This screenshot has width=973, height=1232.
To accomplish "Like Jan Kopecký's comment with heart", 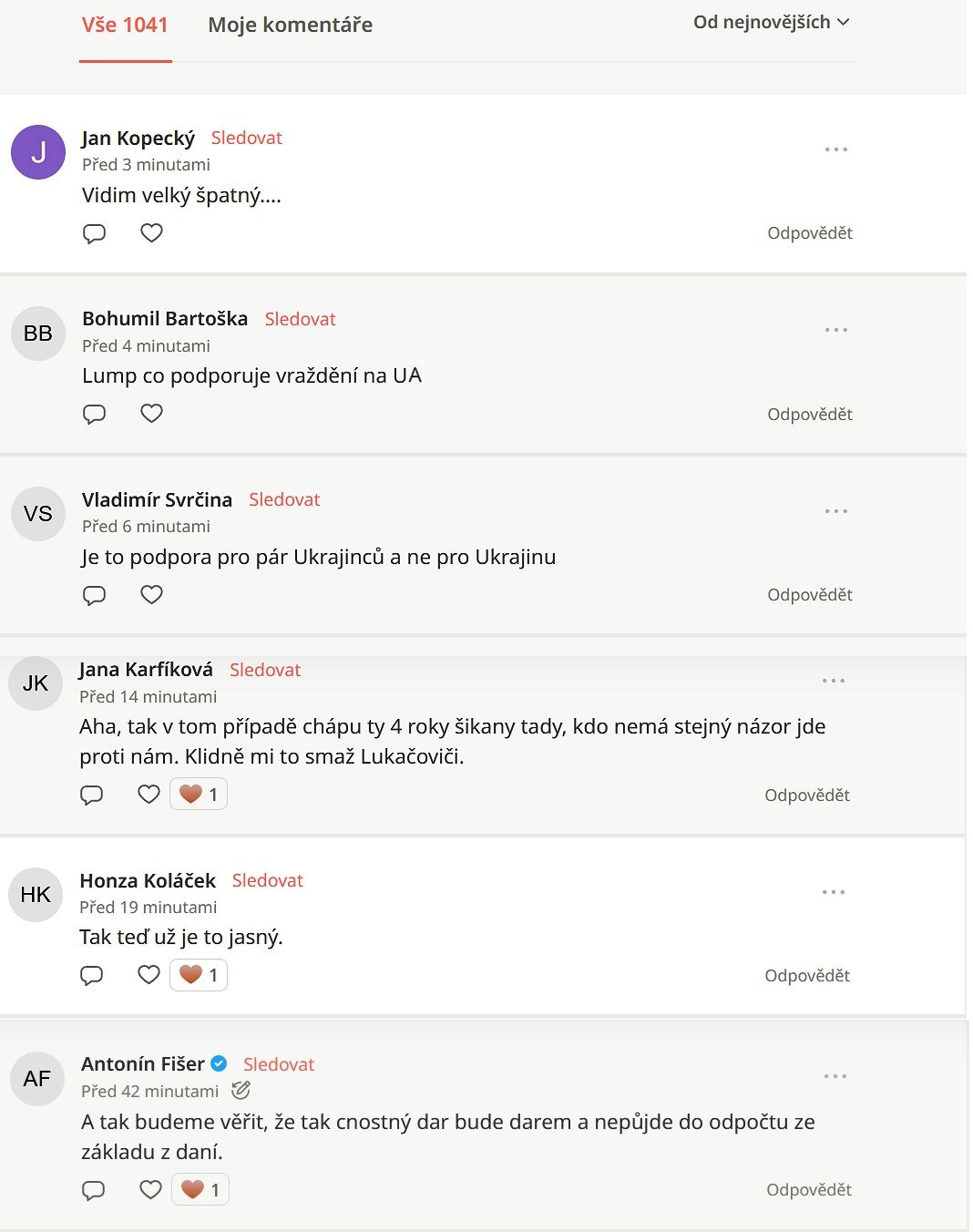I will pyautogui.click(x=151, y=233).
